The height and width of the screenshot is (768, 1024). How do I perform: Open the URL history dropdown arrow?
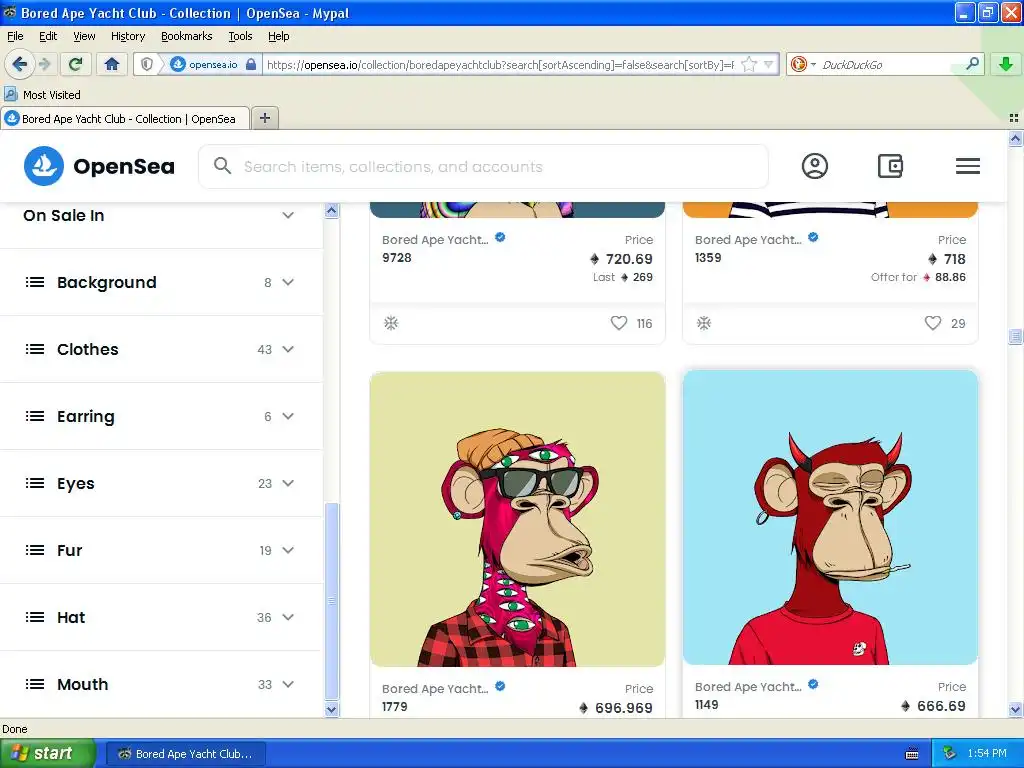769,64
